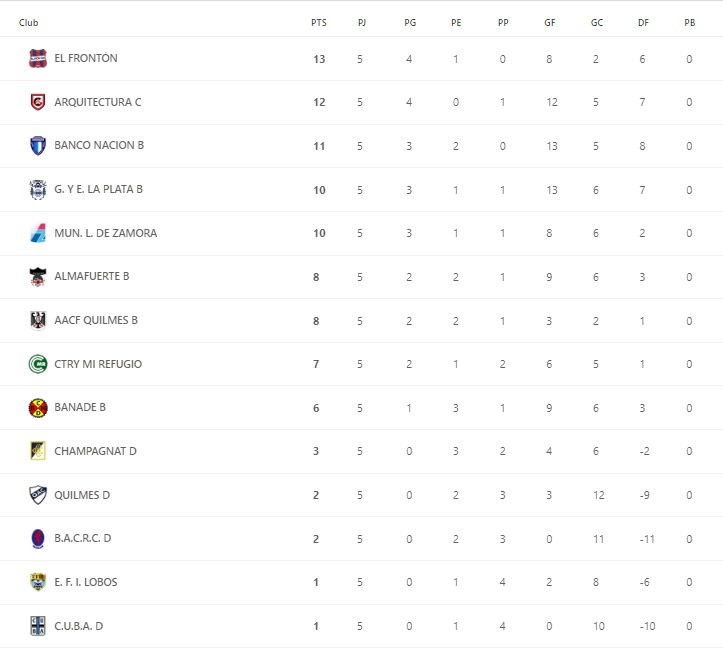Click the Champagnat D shield icon
The width and height of the screenshot is (723, 650).
click(x=38, y=451)
